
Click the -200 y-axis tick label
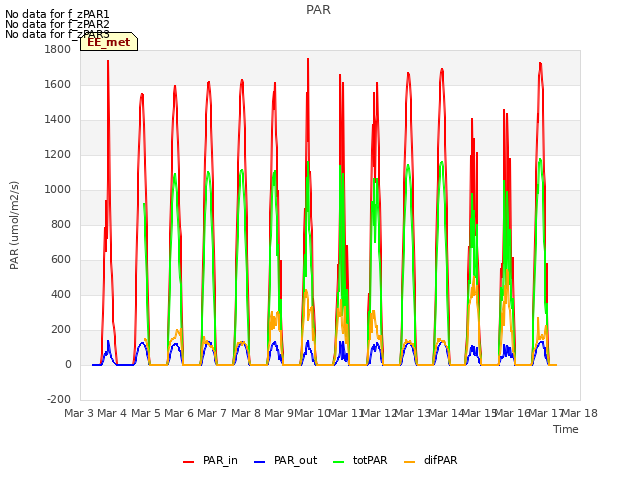59,399
